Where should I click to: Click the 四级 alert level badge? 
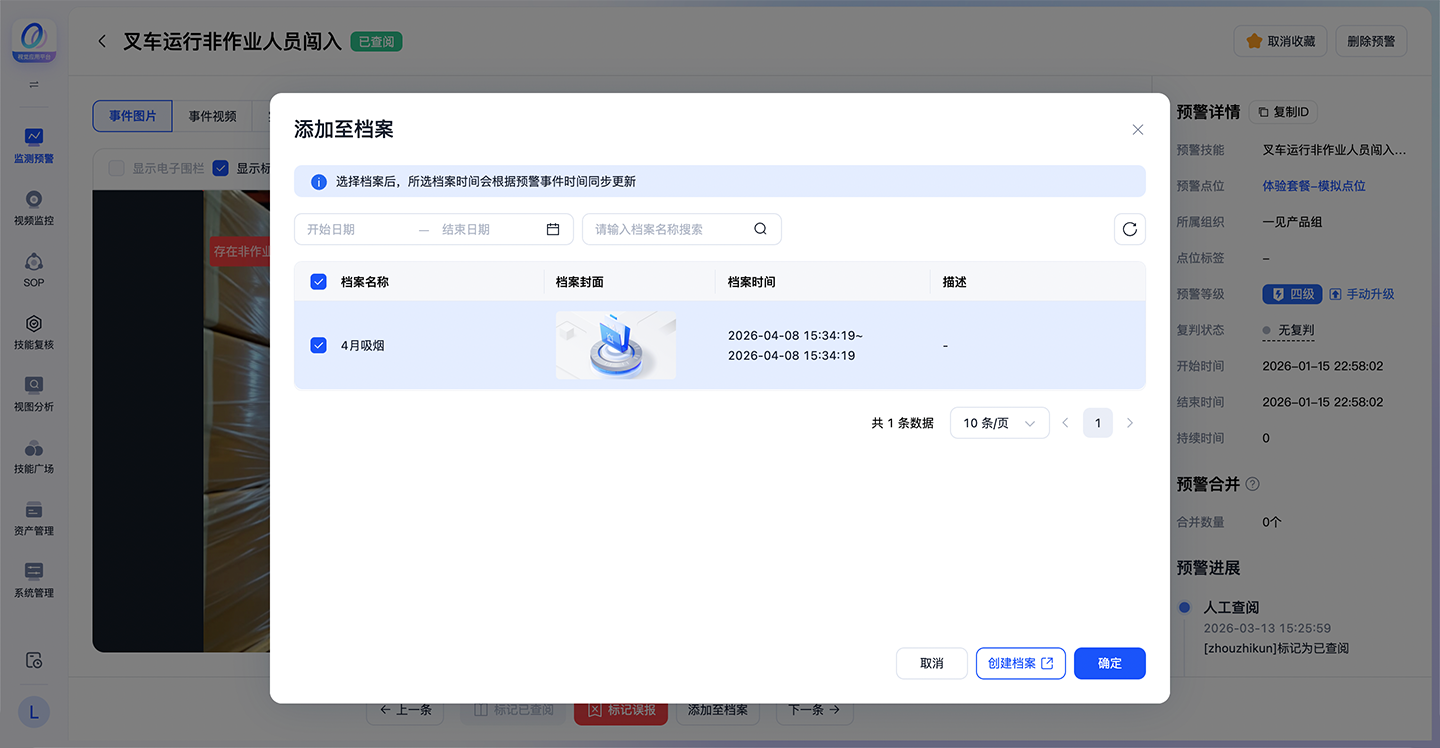tap(1292, 294)
